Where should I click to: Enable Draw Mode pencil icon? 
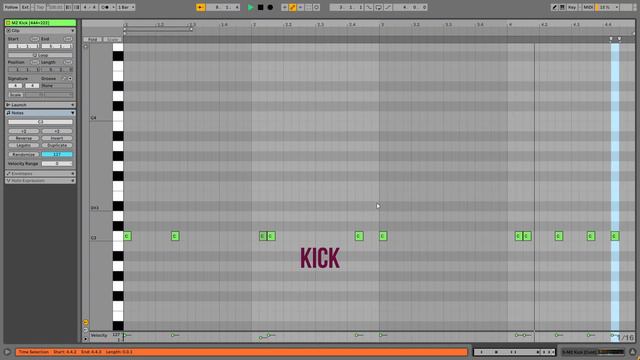click(554, 7)
